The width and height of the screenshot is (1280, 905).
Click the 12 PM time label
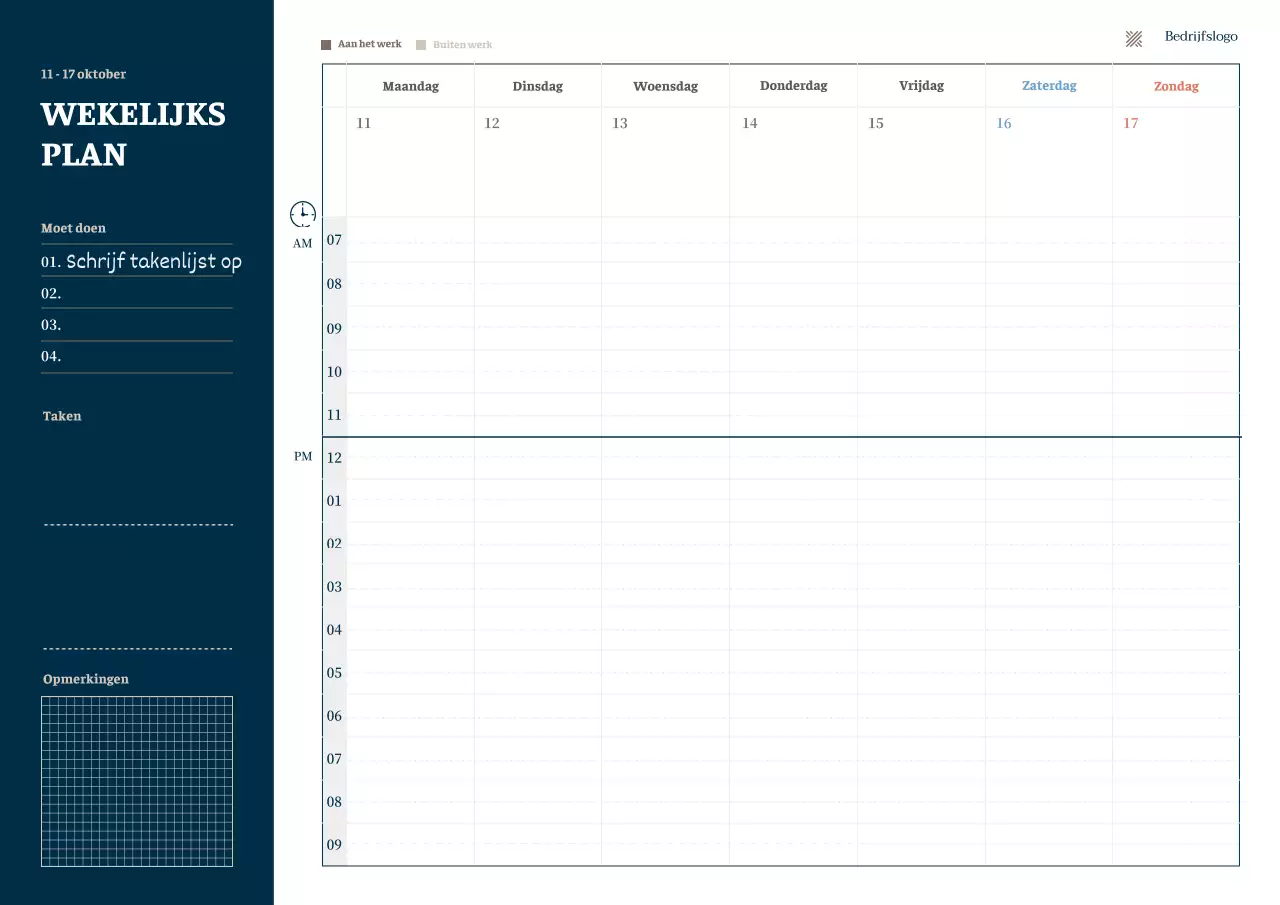tap(334, 458)
